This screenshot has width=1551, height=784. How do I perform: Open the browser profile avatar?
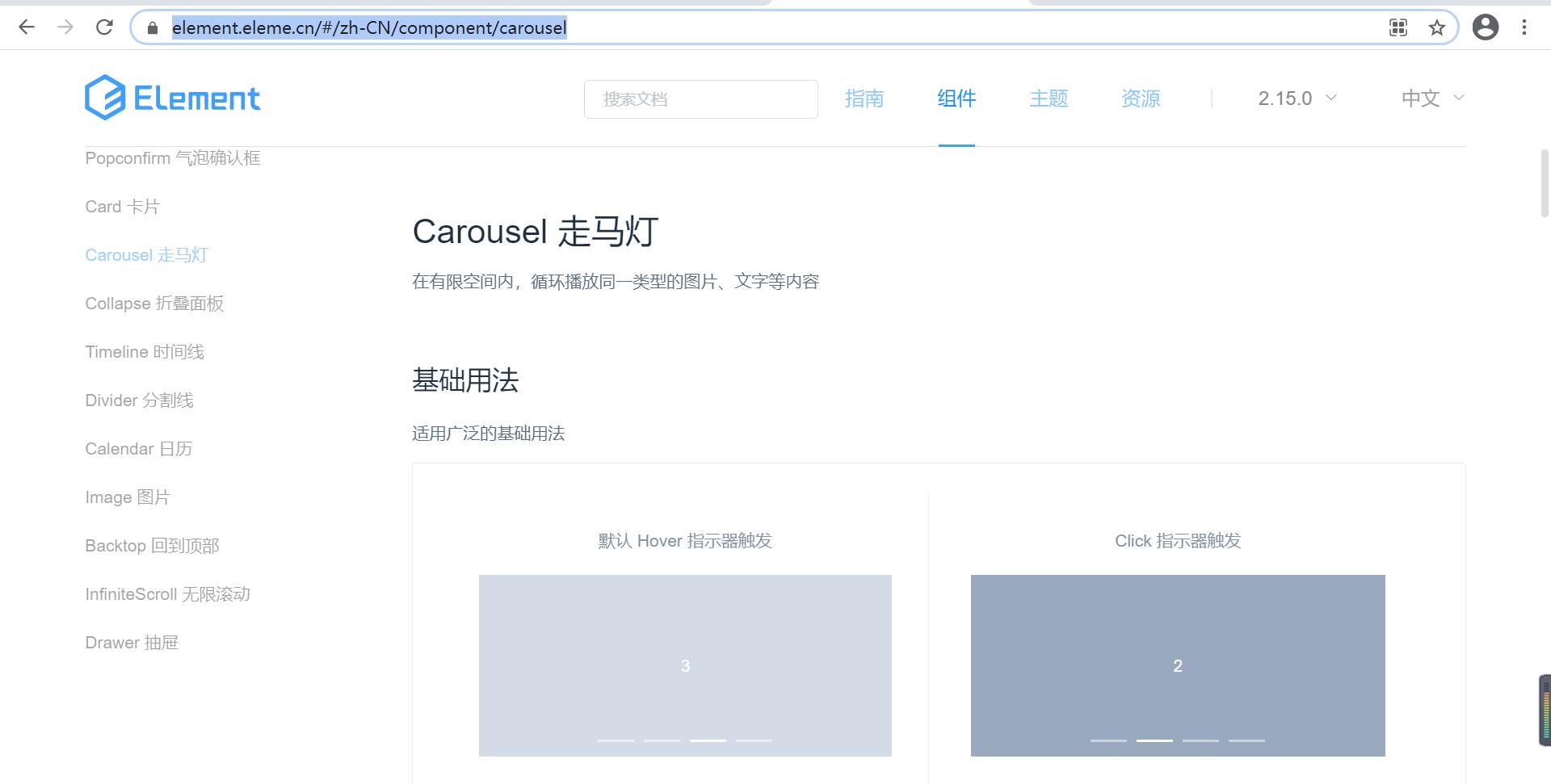[1486, 27]
